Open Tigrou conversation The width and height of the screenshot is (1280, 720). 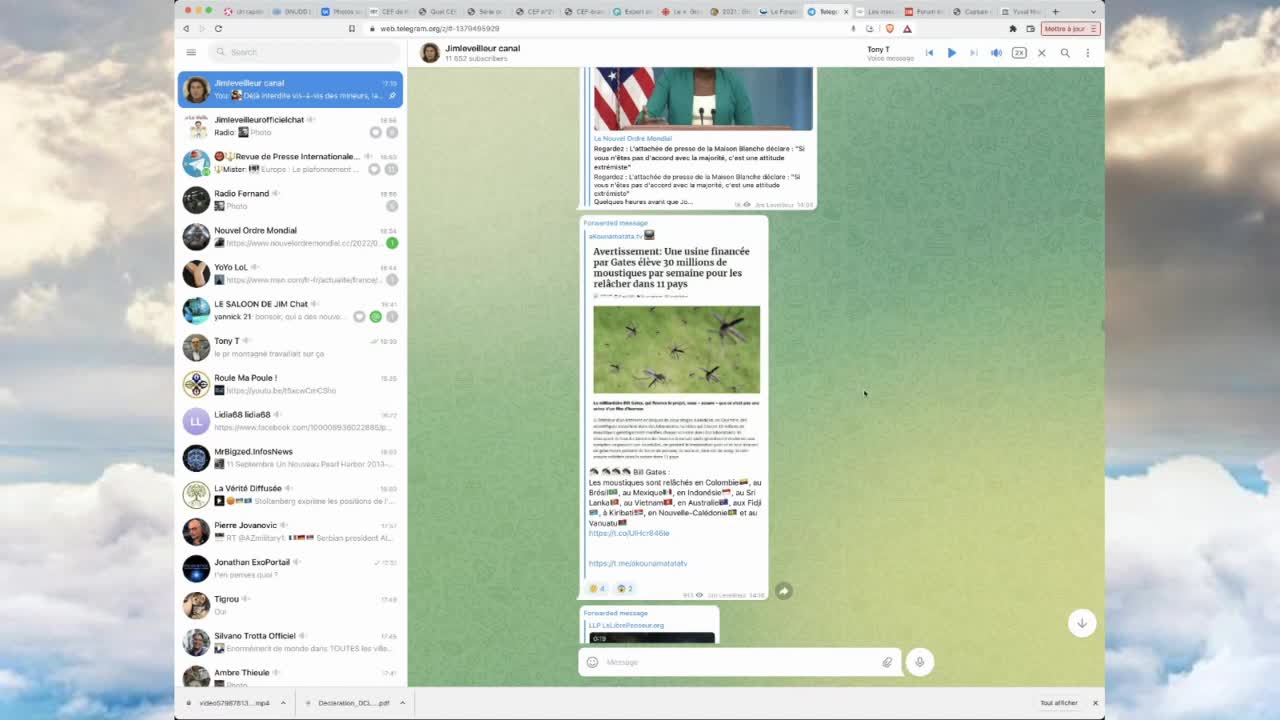291,605
